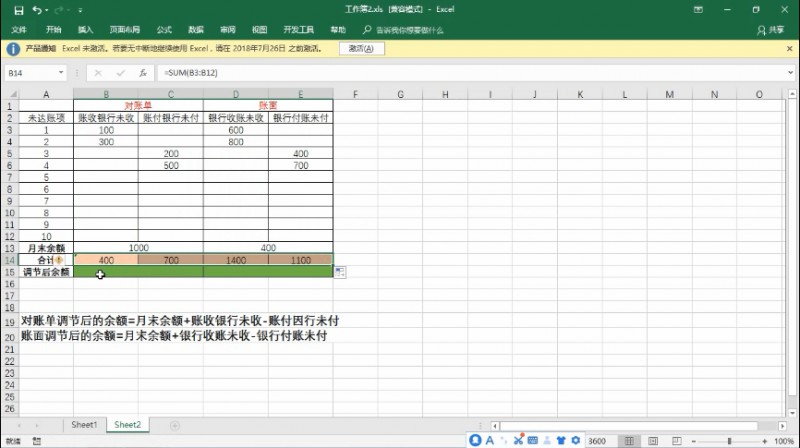The height and width of the screenshot is (448, 800).
Task: Click the horizontal scrollbar left arrow
Action: [494, 426]
